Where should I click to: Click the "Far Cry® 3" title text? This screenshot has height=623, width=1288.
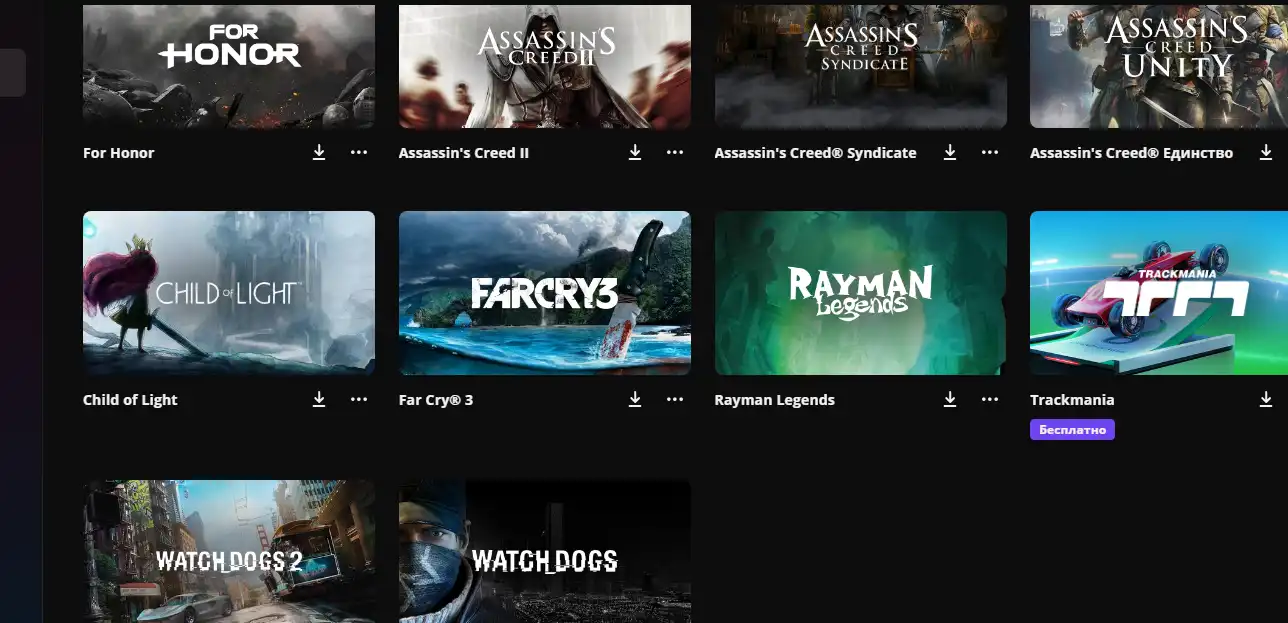[x=436, y=400]
